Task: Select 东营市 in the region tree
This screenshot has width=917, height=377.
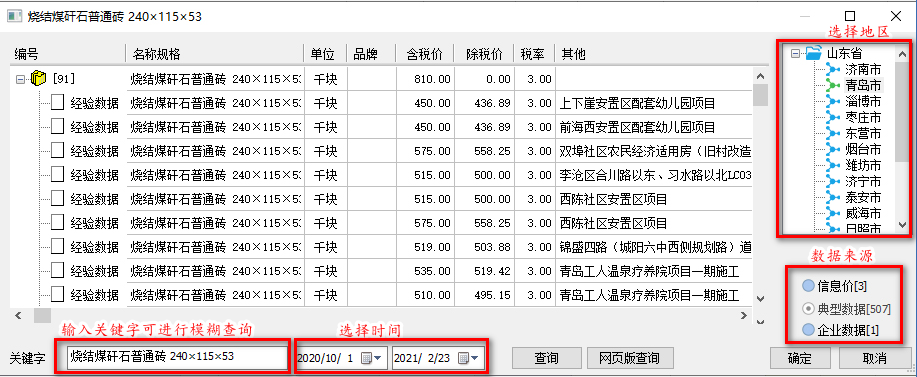Action: click(863, 133)
